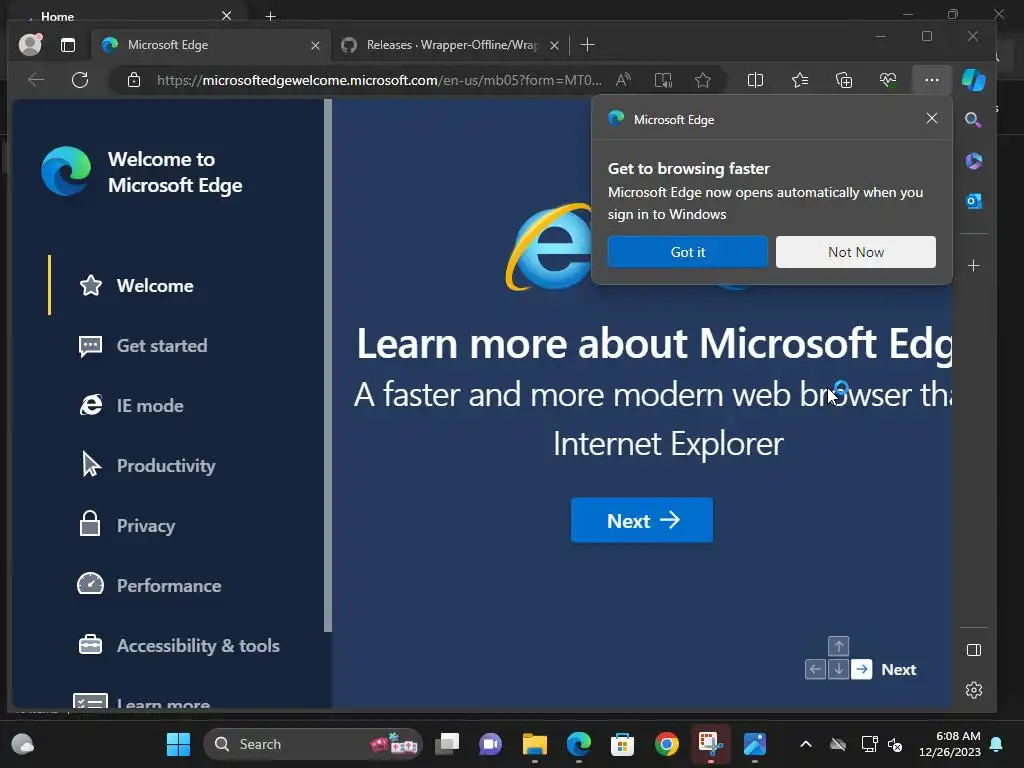Close the Microsoft Edge tab
1024x768 pixels.
(315, 45)
